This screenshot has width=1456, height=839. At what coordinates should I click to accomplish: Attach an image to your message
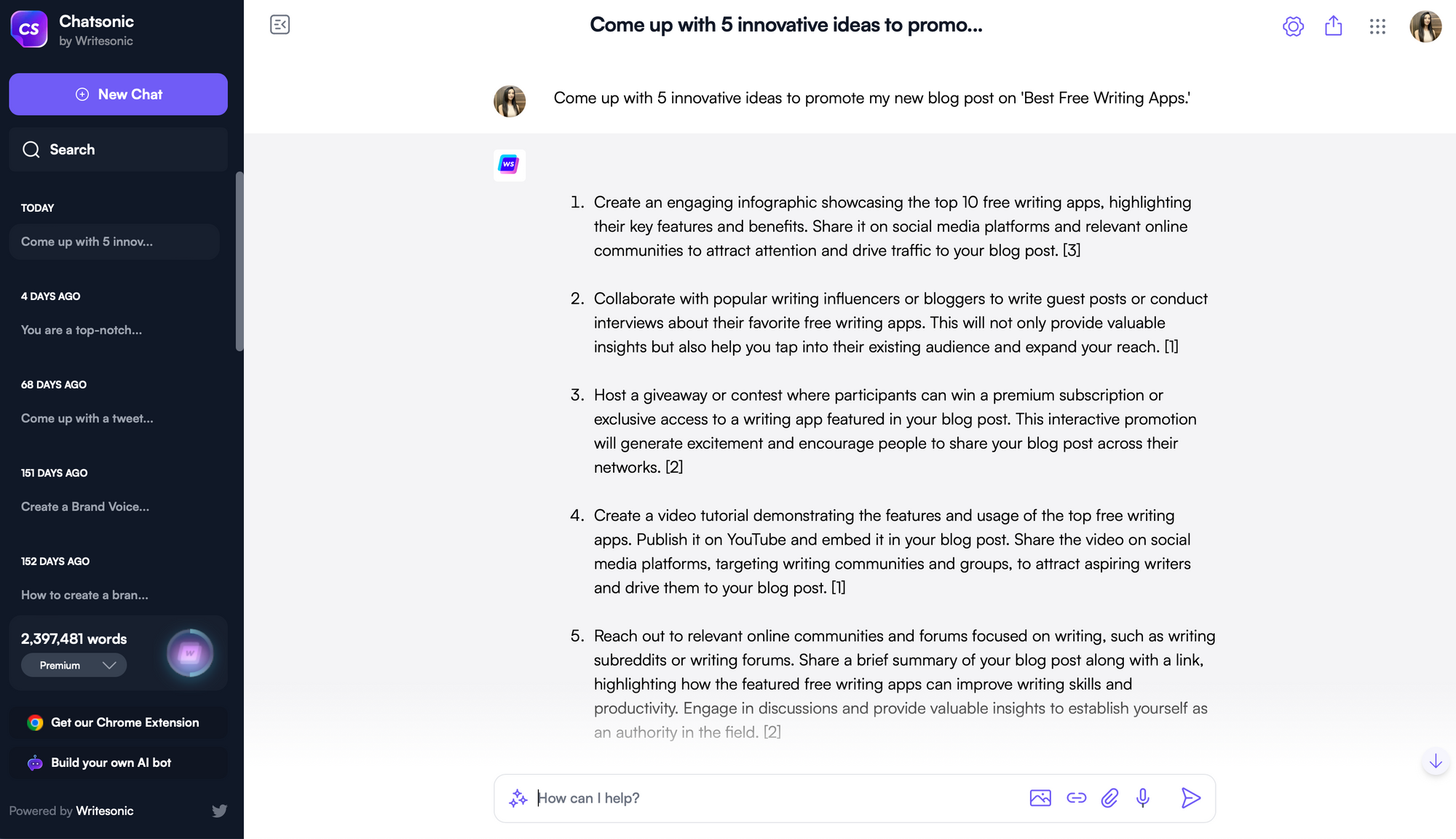(1041, 798)
